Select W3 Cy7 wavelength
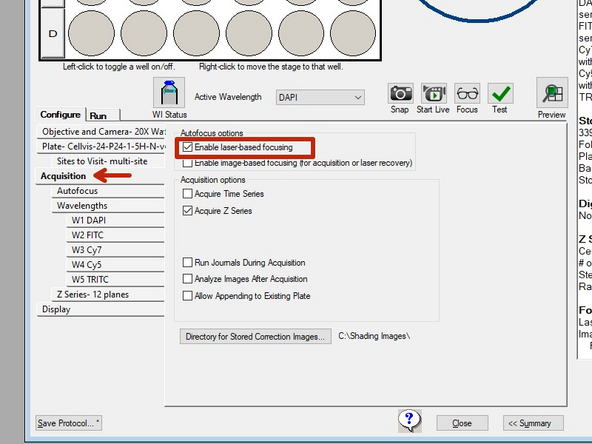 [116, 250]
